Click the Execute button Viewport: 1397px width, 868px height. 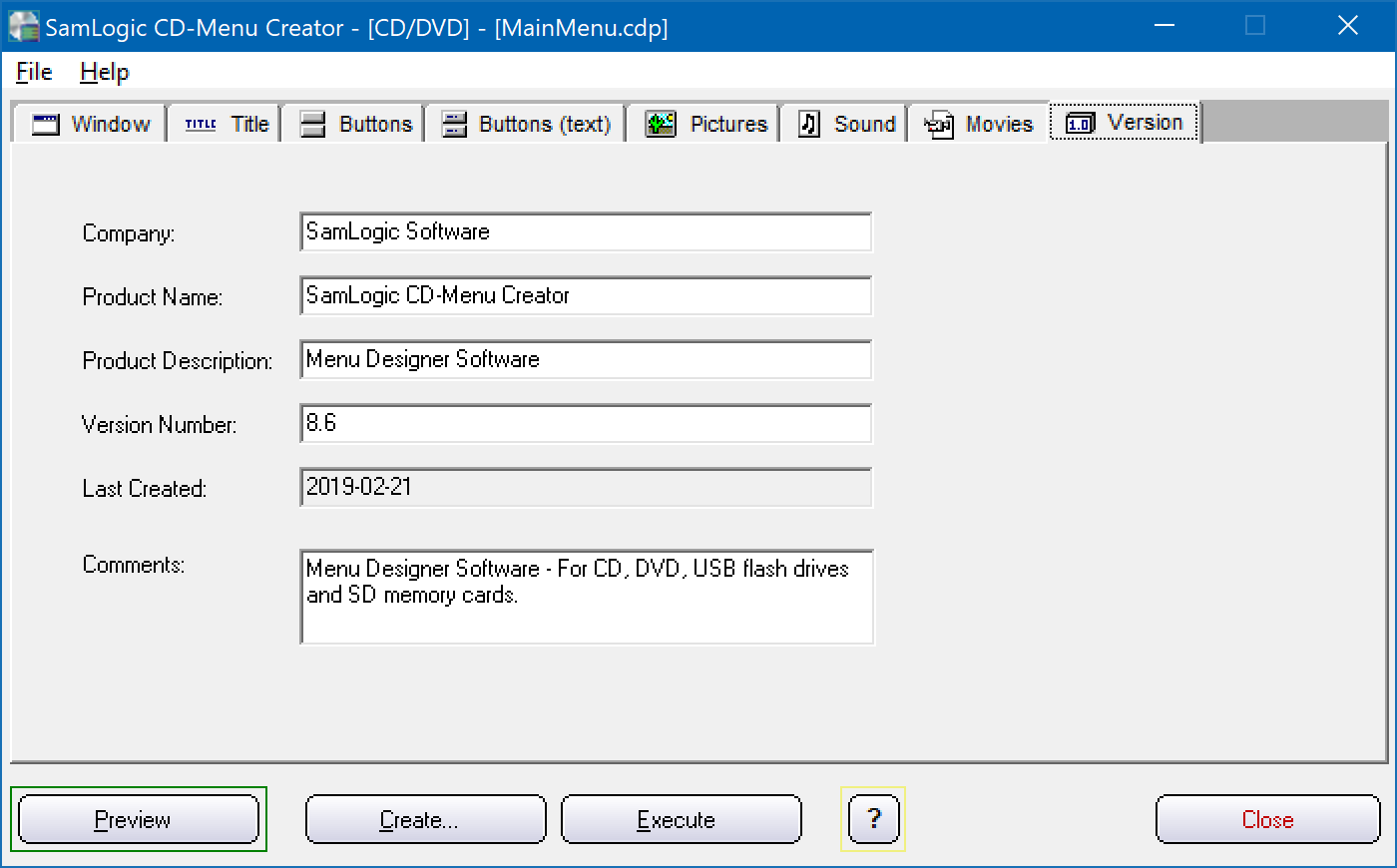[x=682, y=819]
